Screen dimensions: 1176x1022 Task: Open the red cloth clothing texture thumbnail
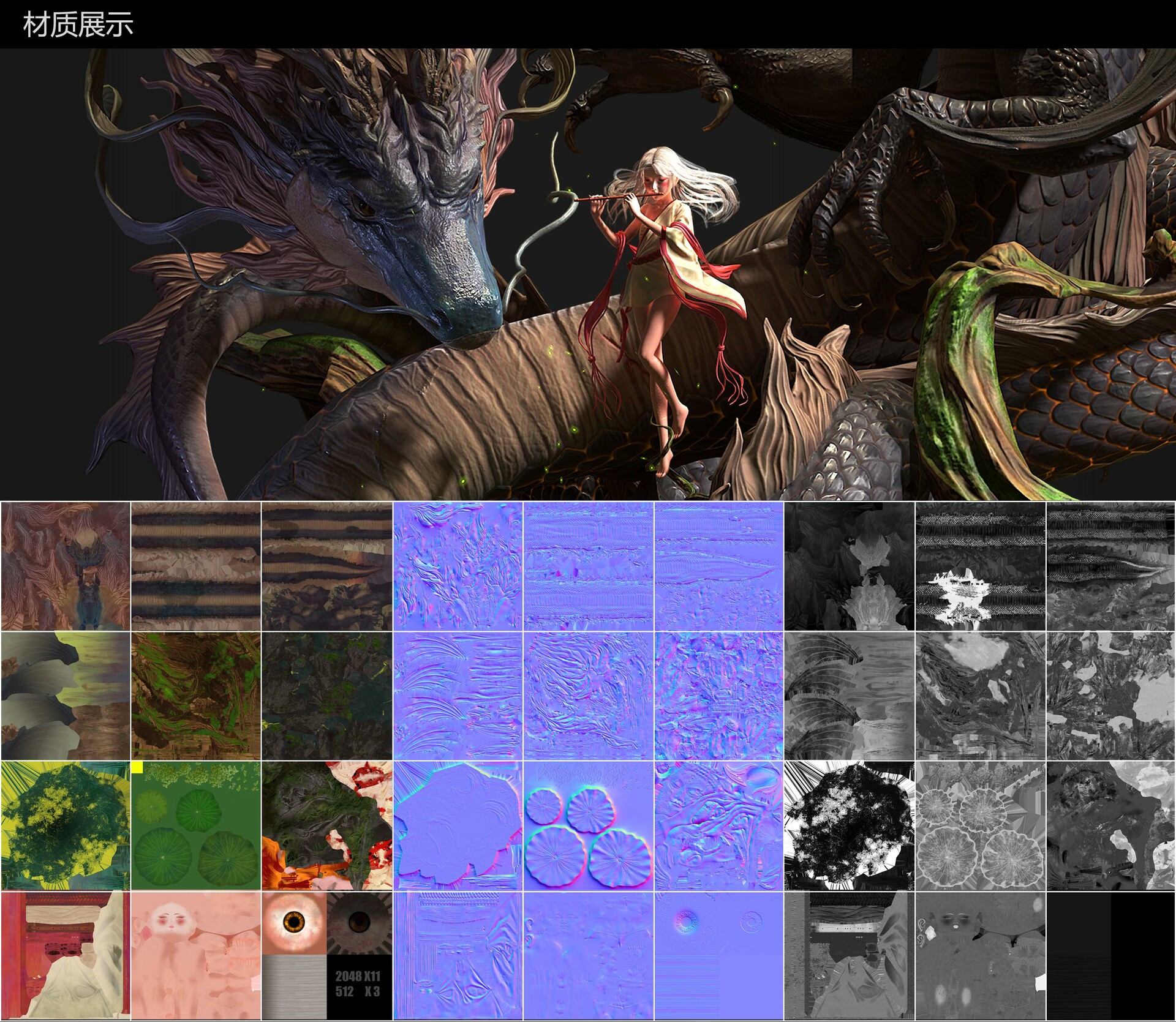coord(65,956)
